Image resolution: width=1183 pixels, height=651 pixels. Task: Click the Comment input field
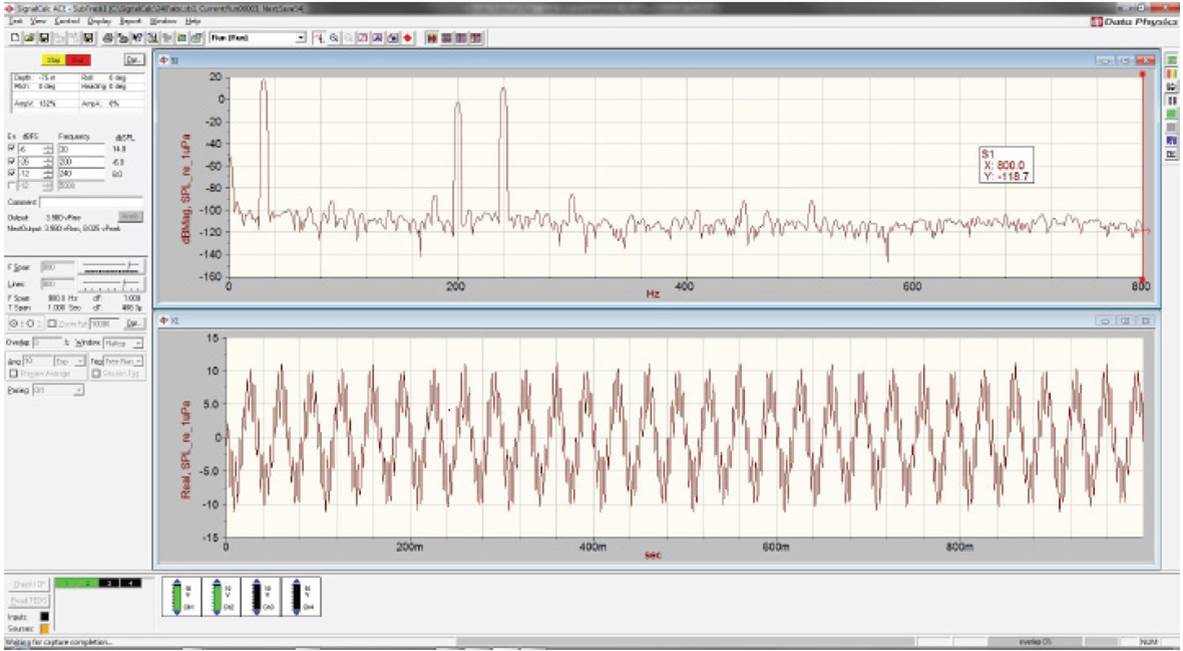[91, 202]
